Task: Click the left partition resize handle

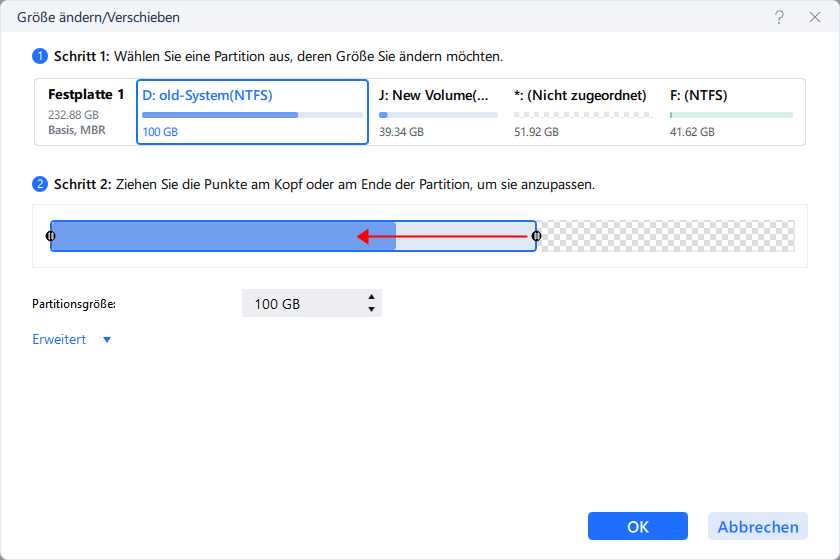Action: coord(50,236)
